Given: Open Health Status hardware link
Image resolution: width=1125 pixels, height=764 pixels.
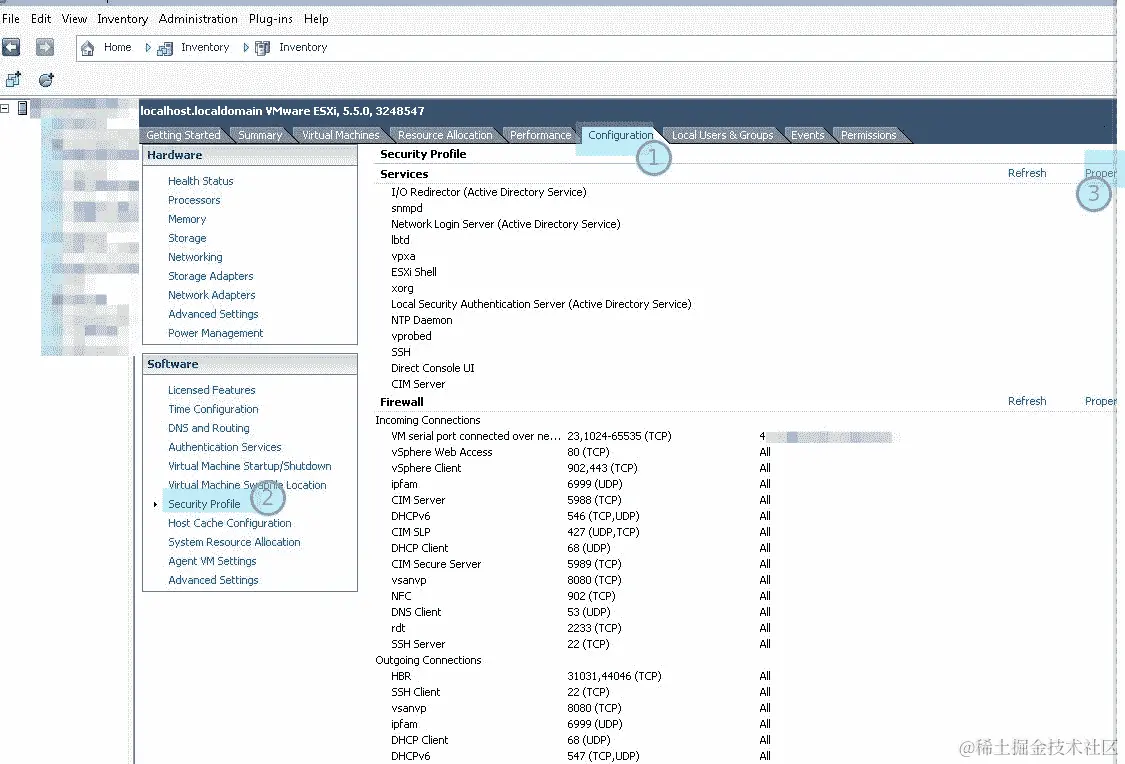Looking at the screenshot, I should [x=200, y=181].
